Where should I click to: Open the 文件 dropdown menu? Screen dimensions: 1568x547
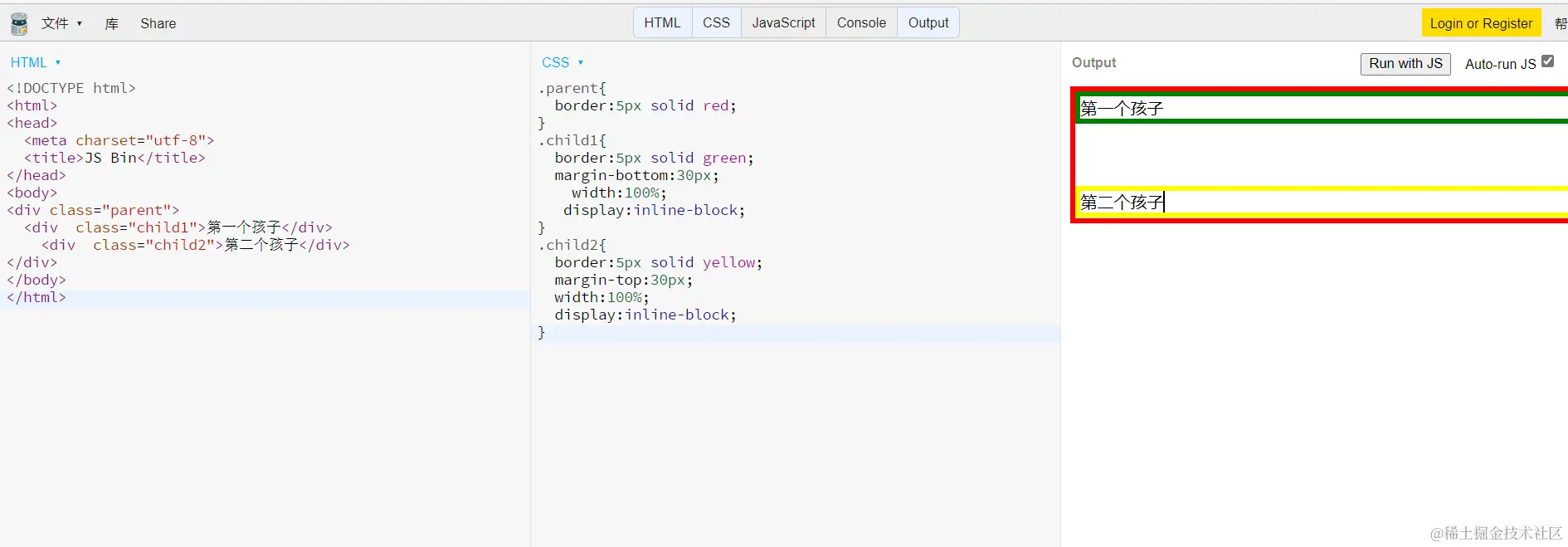click(61, 23)
